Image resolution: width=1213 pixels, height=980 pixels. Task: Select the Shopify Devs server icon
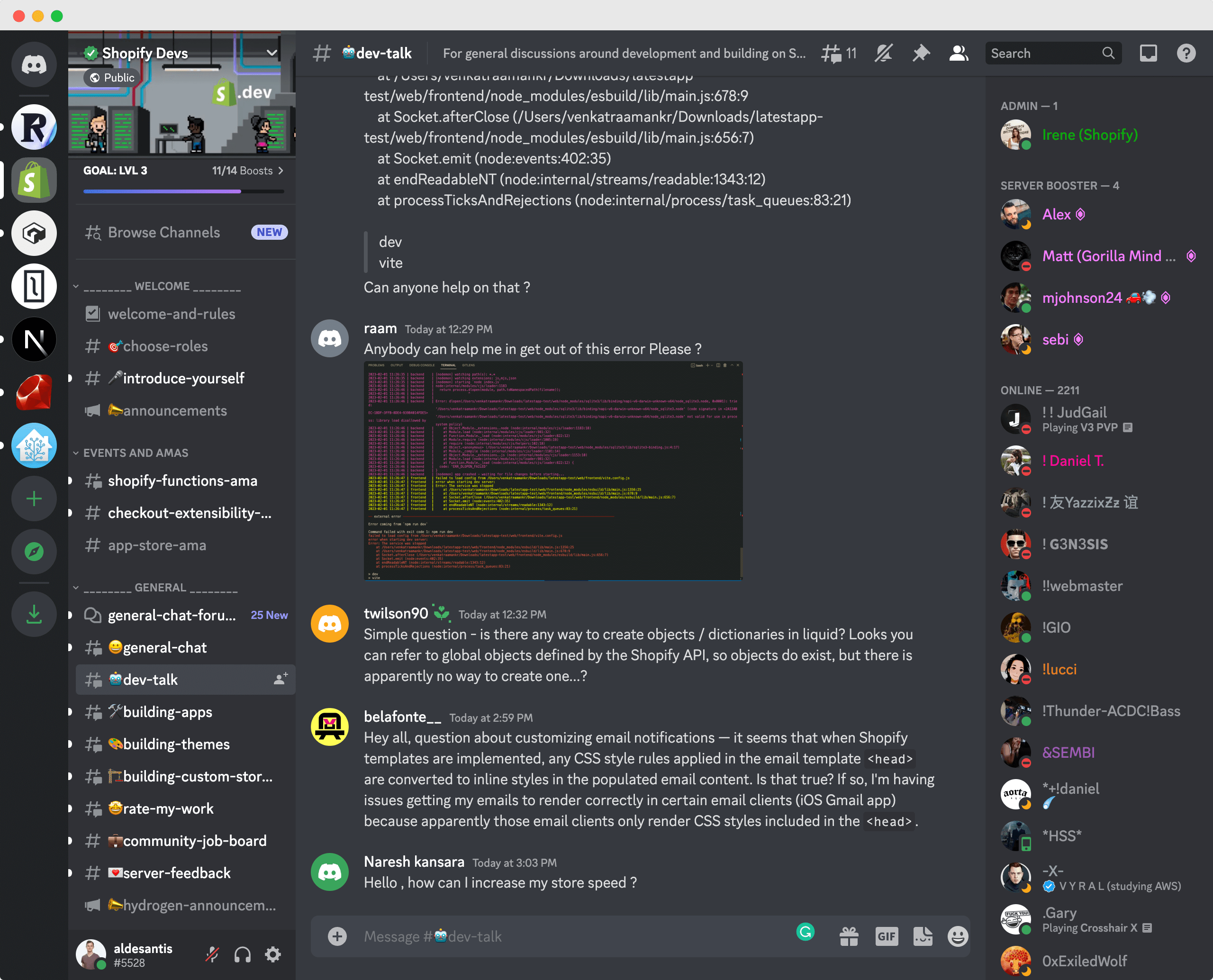[x=34, y=180]
